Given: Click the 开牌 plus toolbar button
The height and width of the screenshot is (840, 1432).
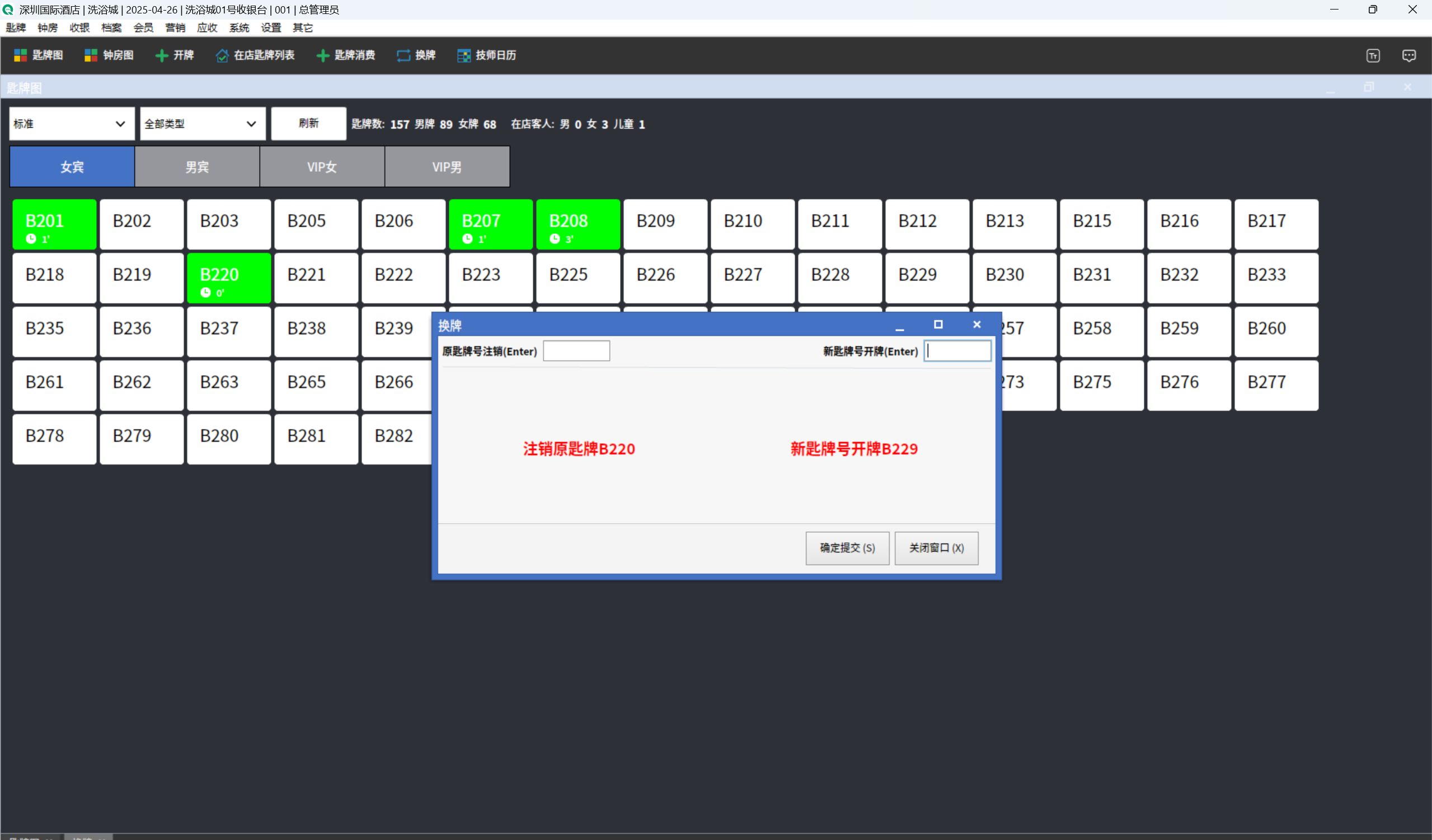Looking at the screenshot, I should tap(175, 55).
